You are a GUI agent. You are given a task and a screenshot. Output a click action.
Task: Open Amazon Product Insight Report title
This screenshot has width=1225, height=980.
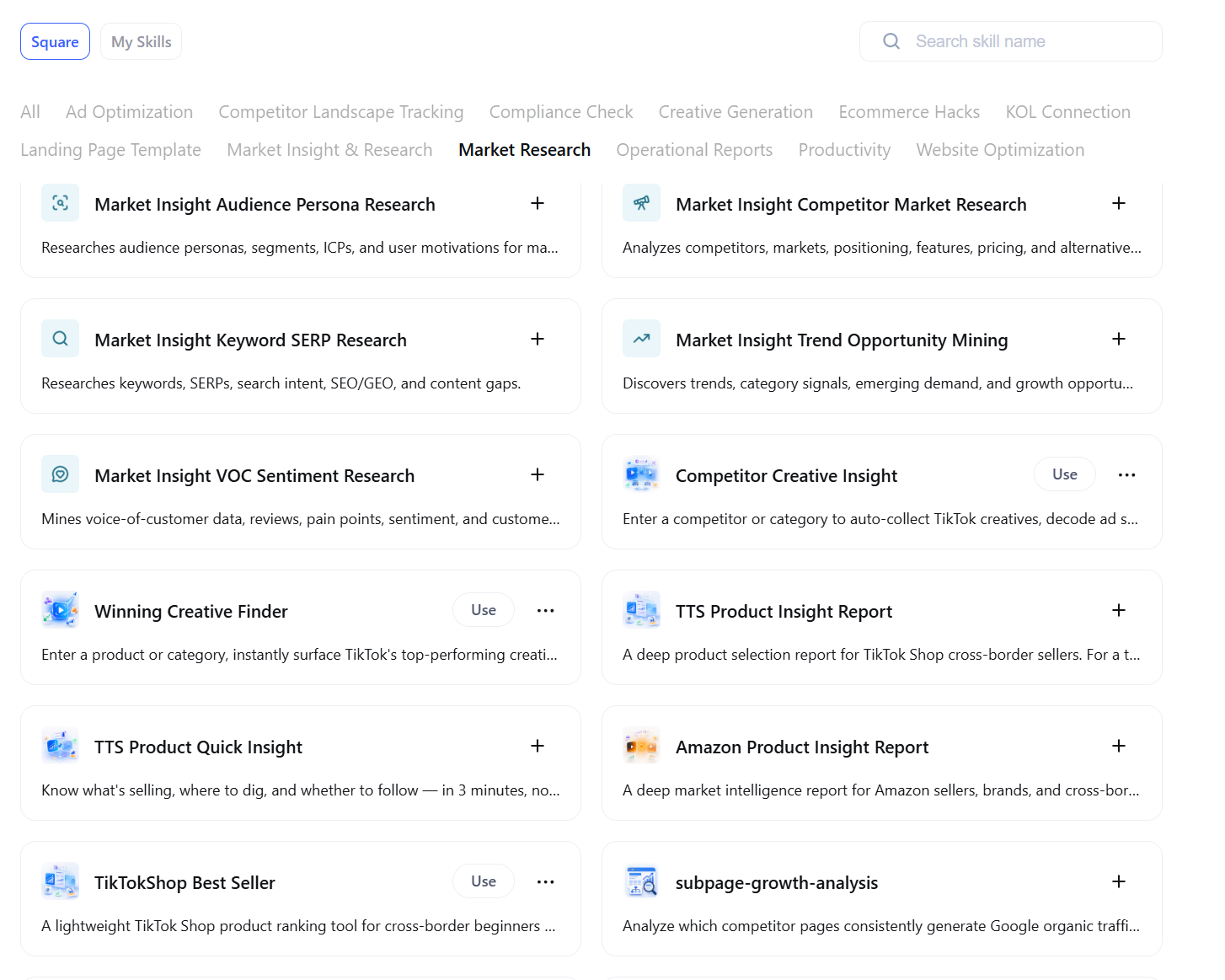(802, 747)
